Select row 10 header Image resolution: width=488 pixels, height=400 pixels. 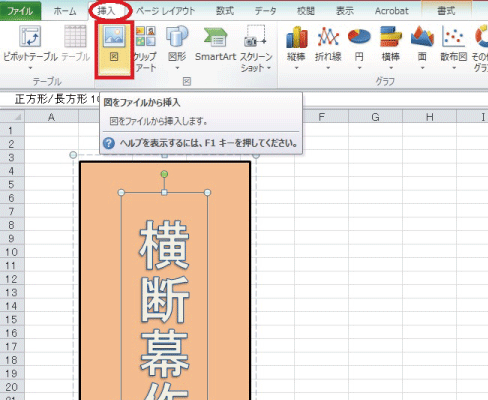[x=12, y=252]
